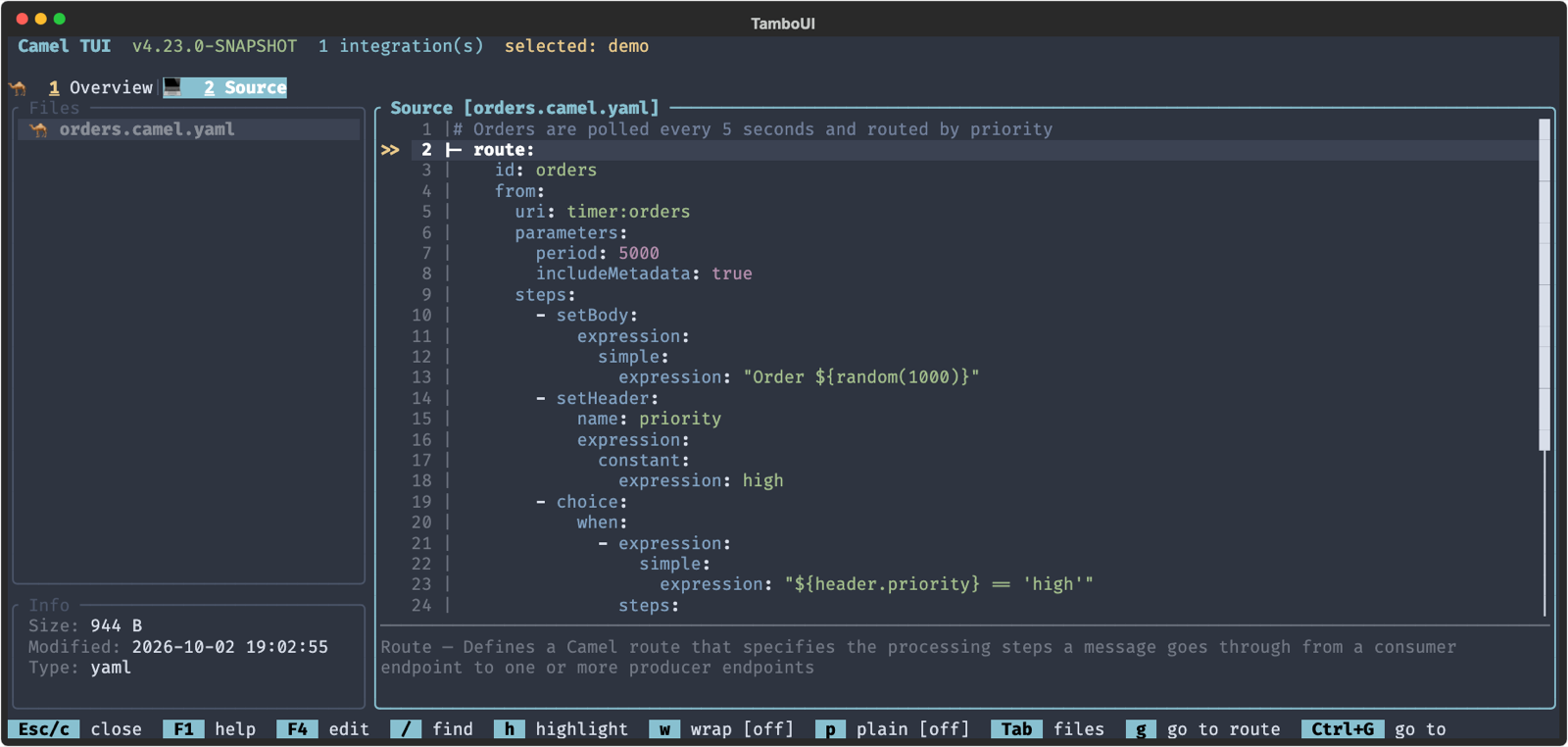Click 'name: priority' on line 15

[x=649, y=419]
